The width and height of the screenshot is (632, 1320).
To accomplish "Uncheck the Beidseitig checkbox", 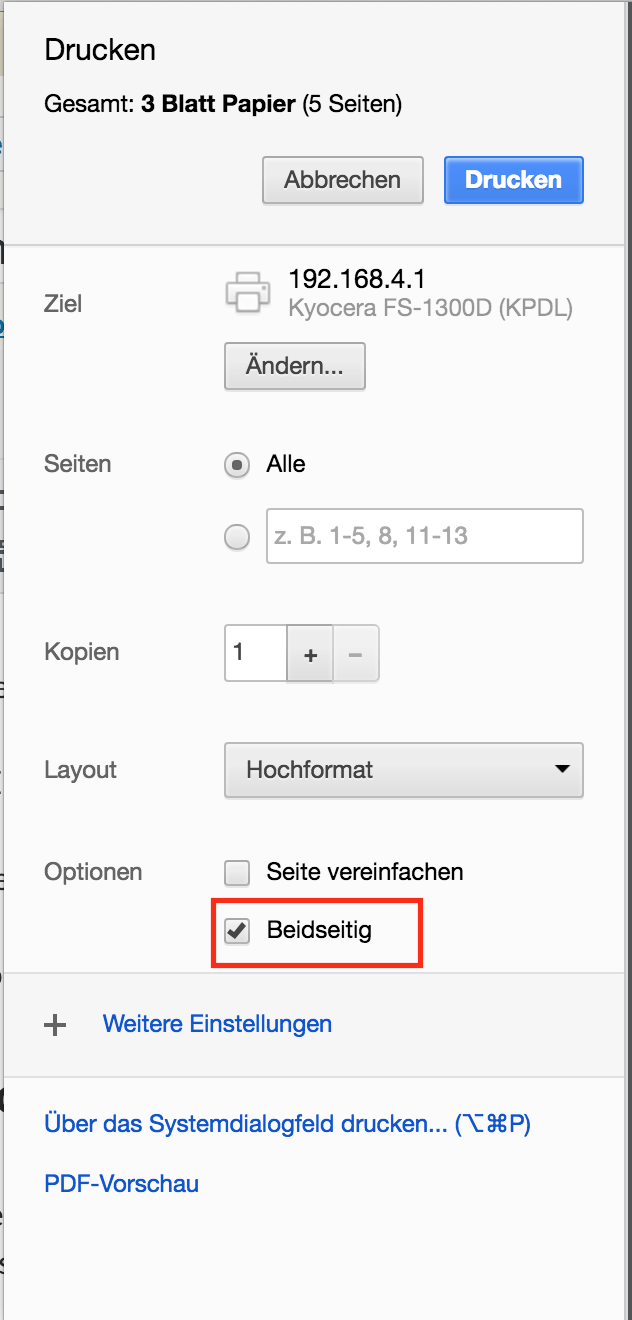I will pos(237,931).
